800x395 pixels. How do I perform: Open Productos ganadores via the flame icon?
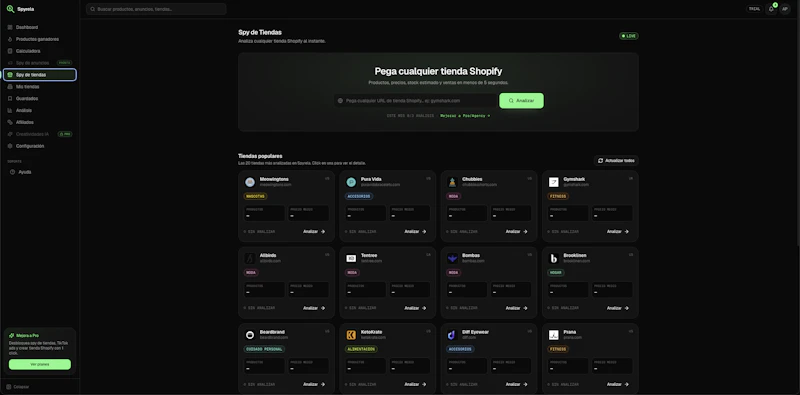pyautogui.click(x=10, y=39)
